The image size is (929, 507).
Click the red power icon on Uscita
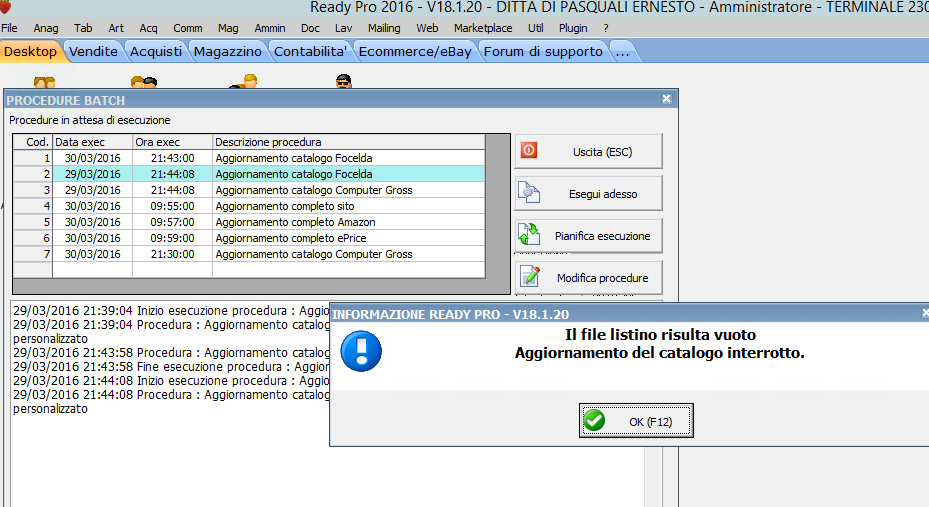point(529,150)
